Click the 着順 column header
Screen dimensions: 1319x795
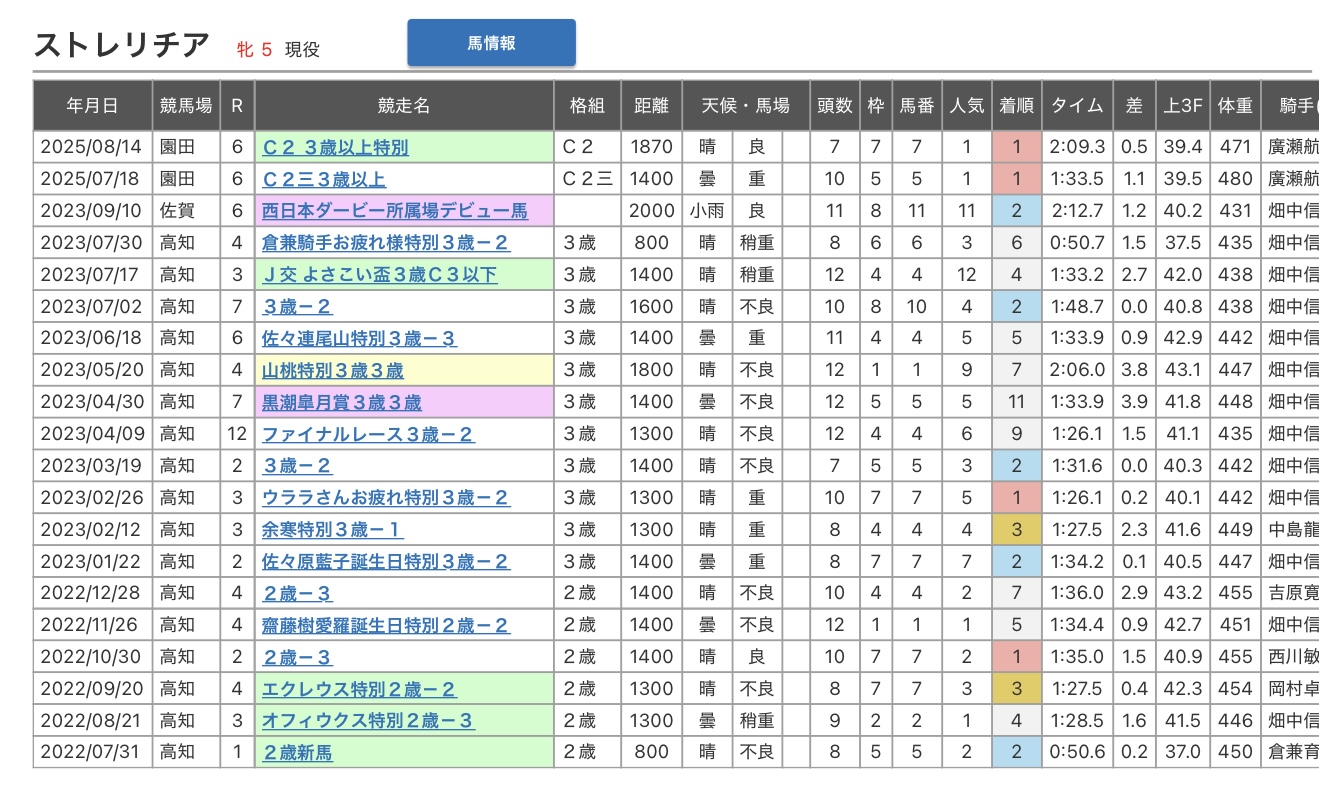[1016, 105]
